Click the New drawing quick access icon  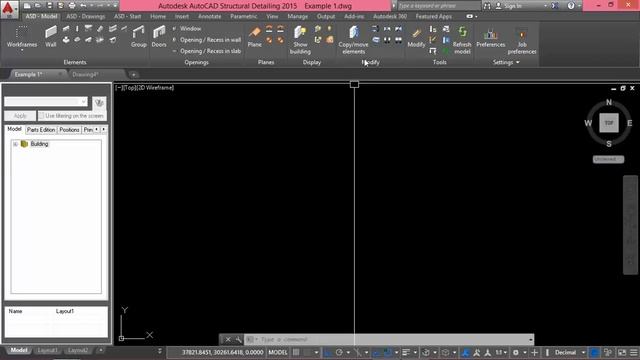(x=27, y=6)
